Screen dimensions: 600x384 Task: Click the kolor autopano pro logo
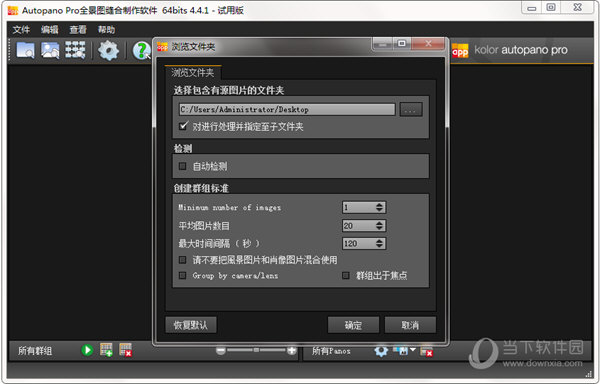(x=510, y=50)
